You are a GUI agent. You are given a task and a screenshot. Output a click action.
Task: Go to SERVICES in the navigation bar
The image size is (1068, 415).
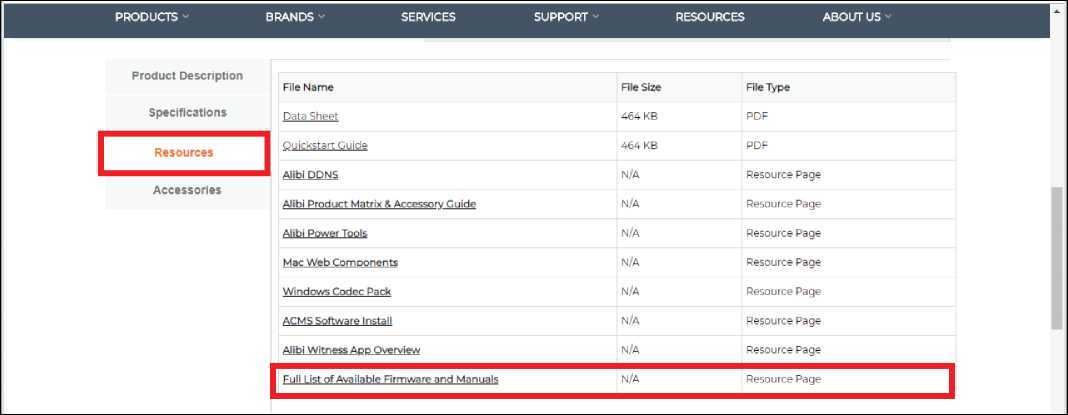coord(428,17)
